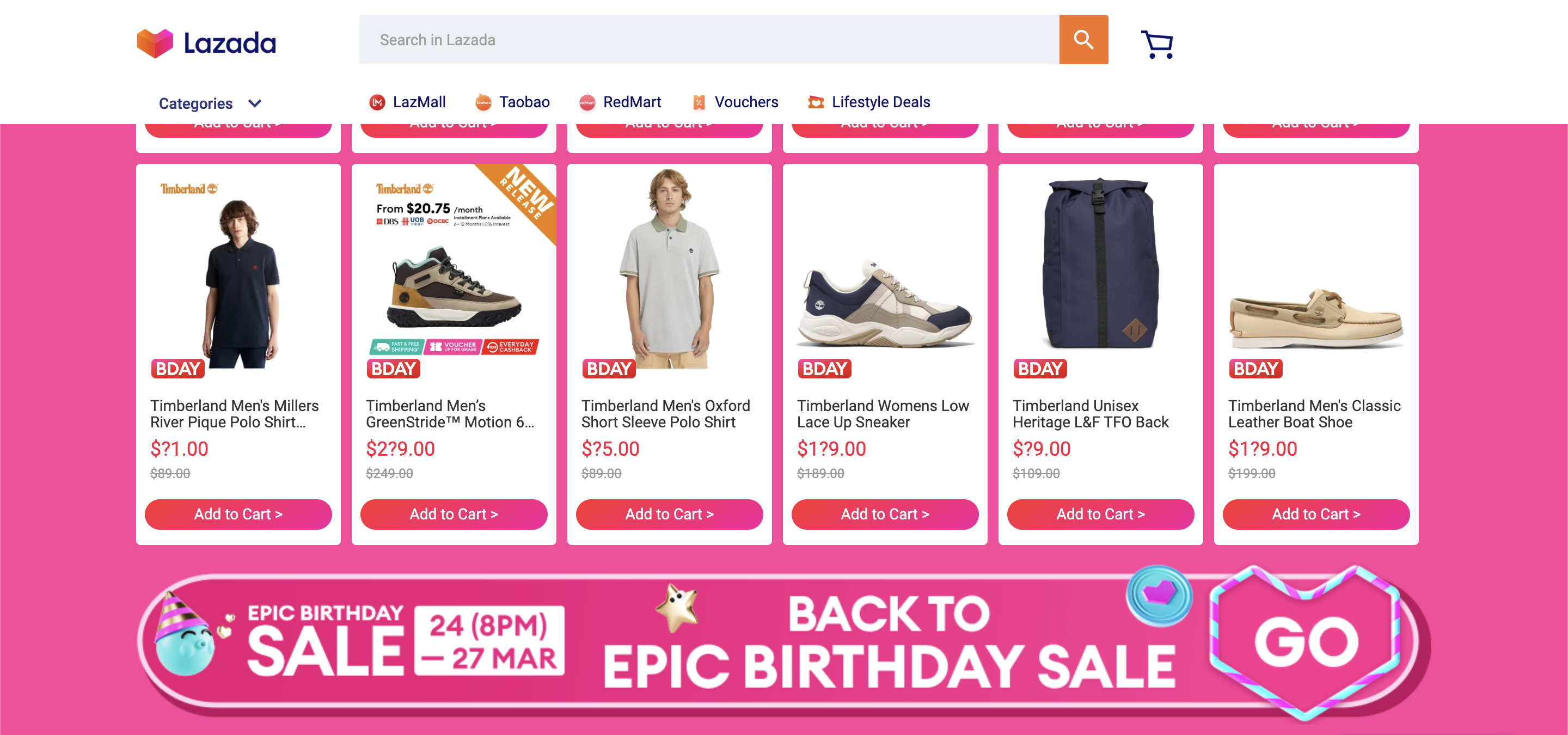Click the GreenStride Motion 6 boot image
This screenshot has width=1568, height=735.
click(454, 286)
